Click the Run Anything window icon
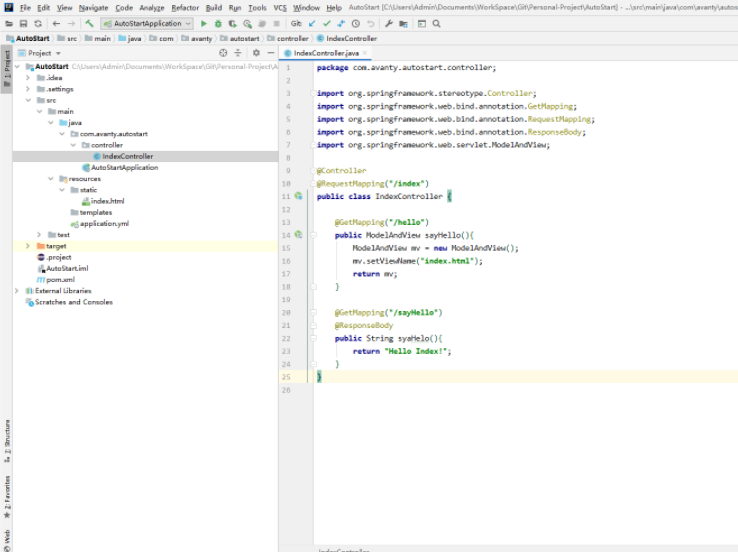 point(422,24)
